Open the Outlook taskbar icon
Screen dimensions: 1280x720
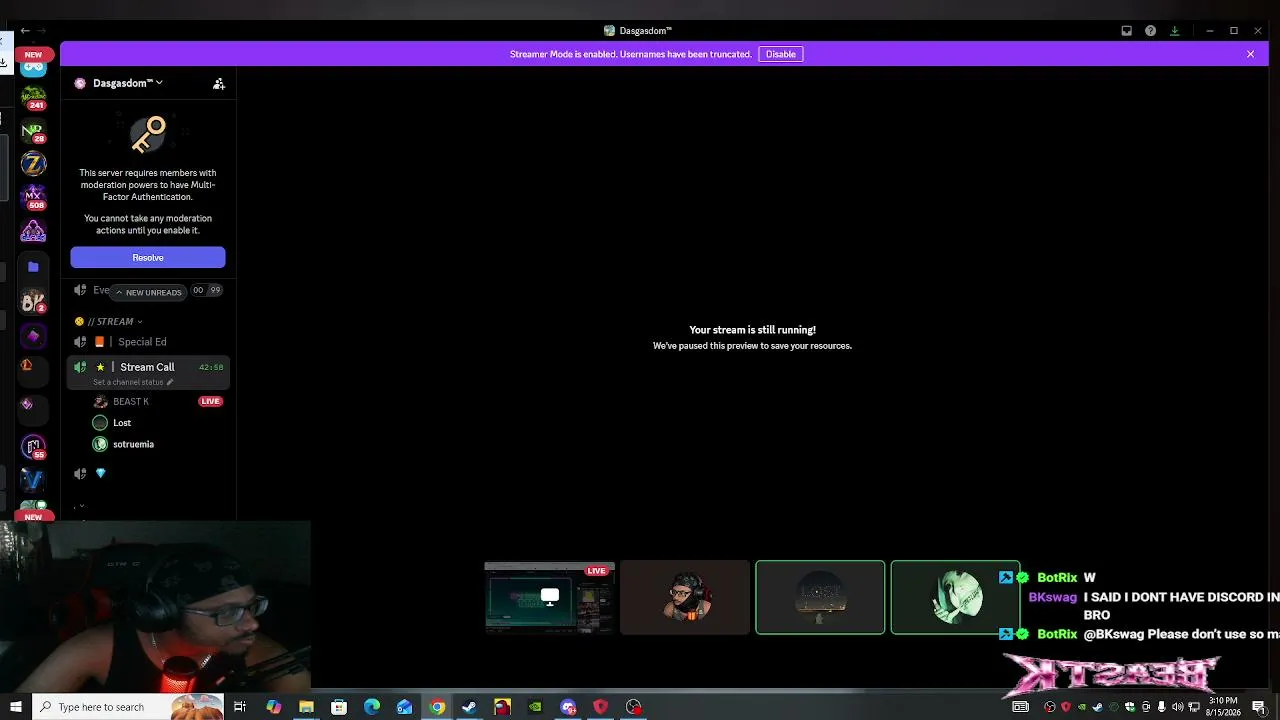(x=404, y=707)
